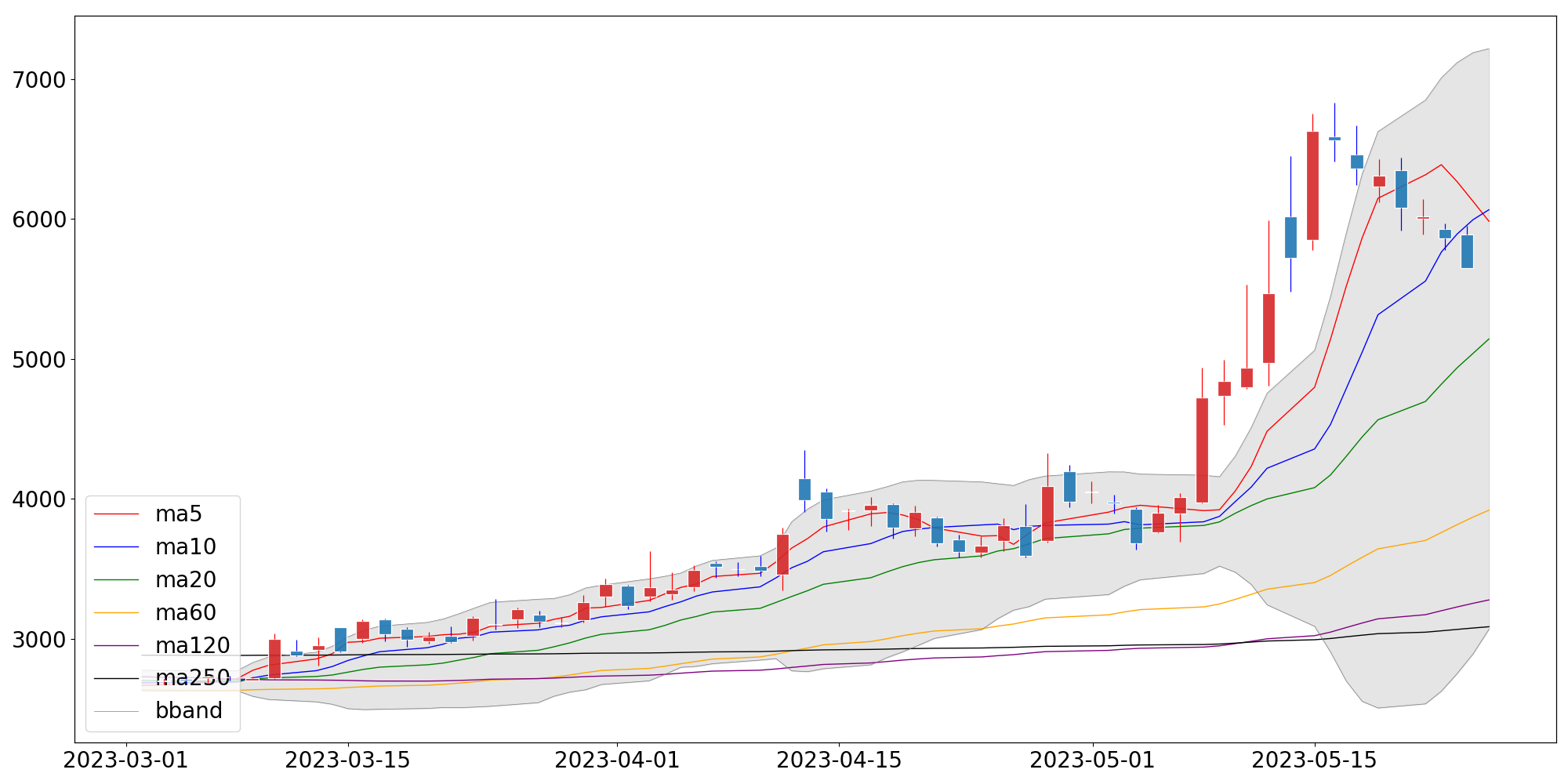
Task: Click the ma250 legend label
Action: tap(193, 678)
